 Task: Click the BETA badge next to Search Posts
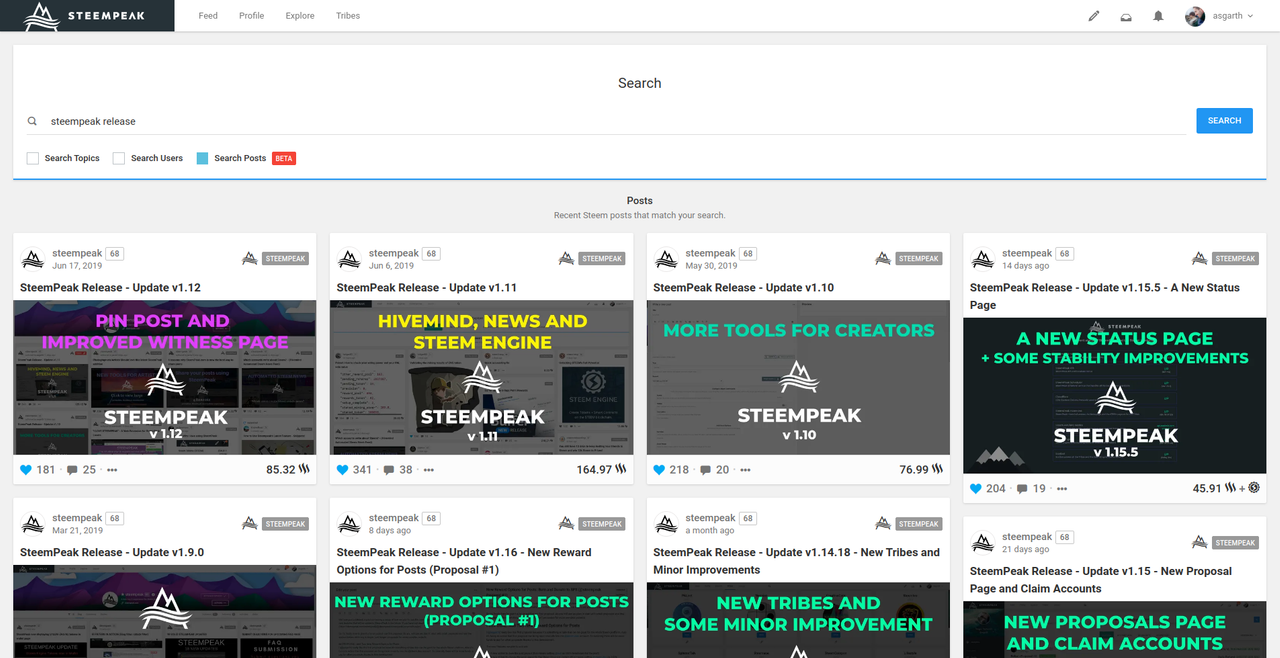(x=284, y=158)
